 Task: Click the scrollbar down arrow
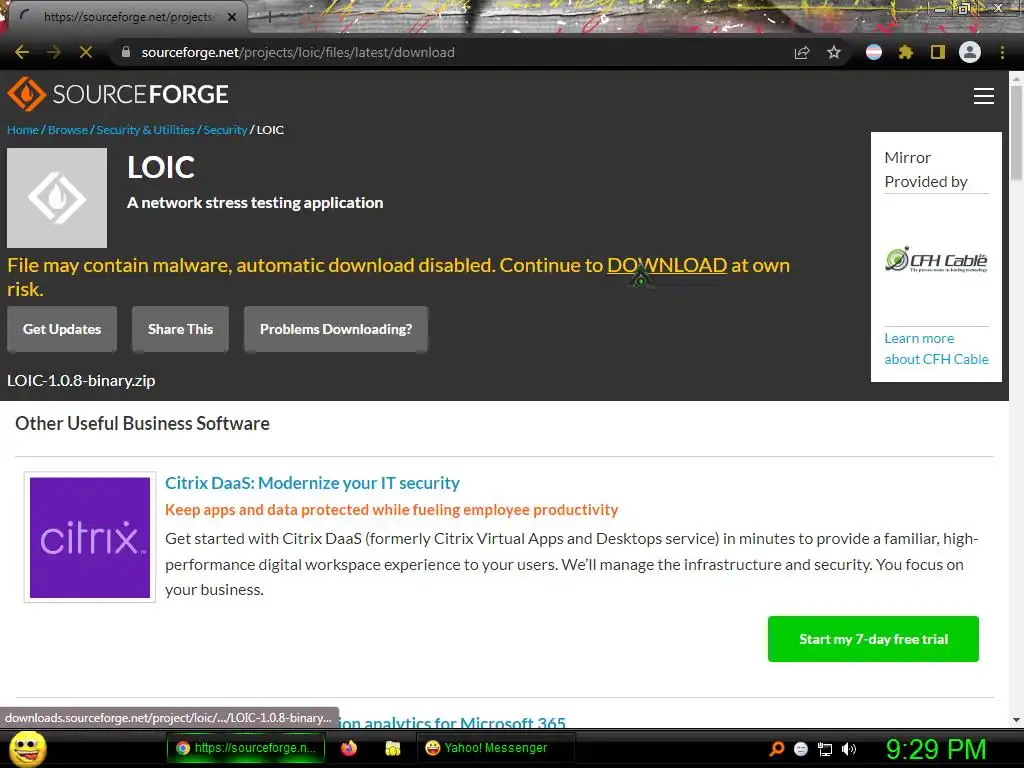[1016, 720]
